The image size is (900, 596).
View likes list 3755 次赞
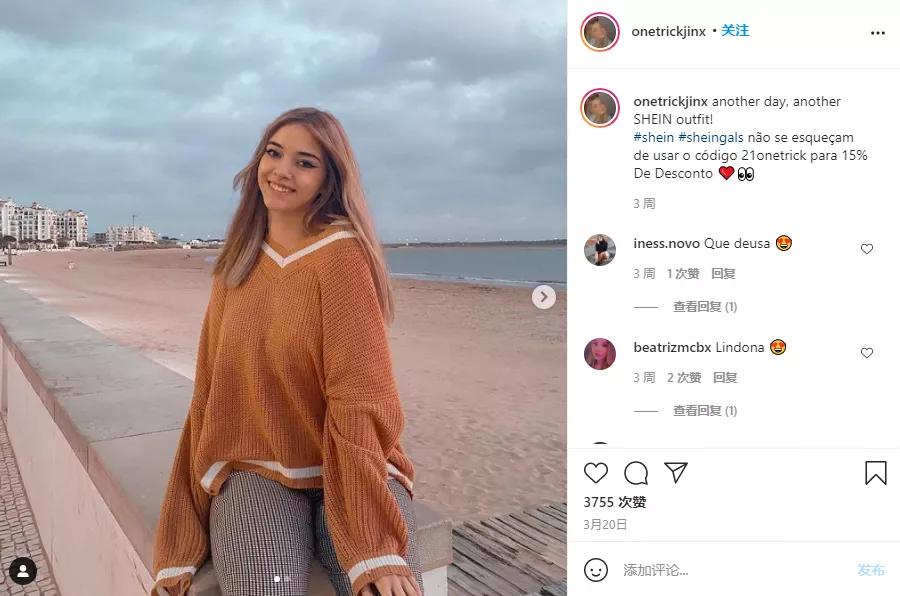(615, 502)
